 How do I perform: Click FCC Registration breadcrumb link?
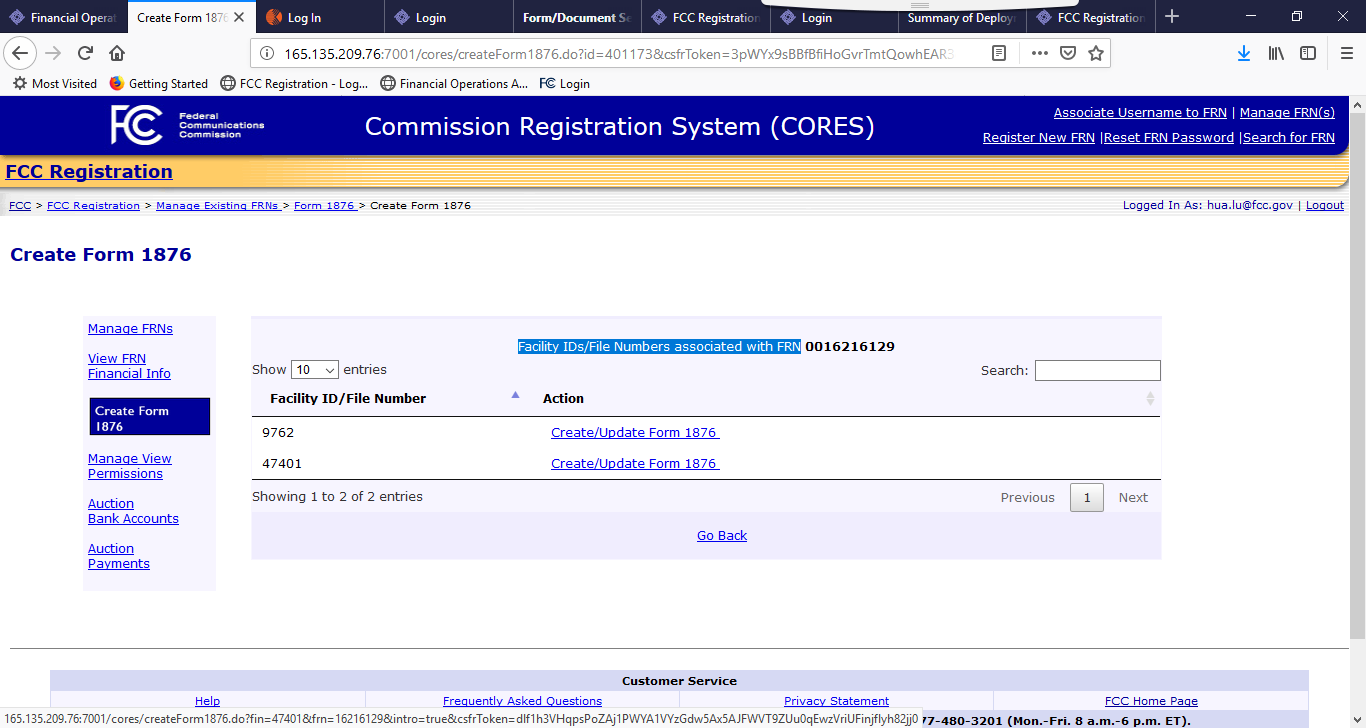coord(93,206)
